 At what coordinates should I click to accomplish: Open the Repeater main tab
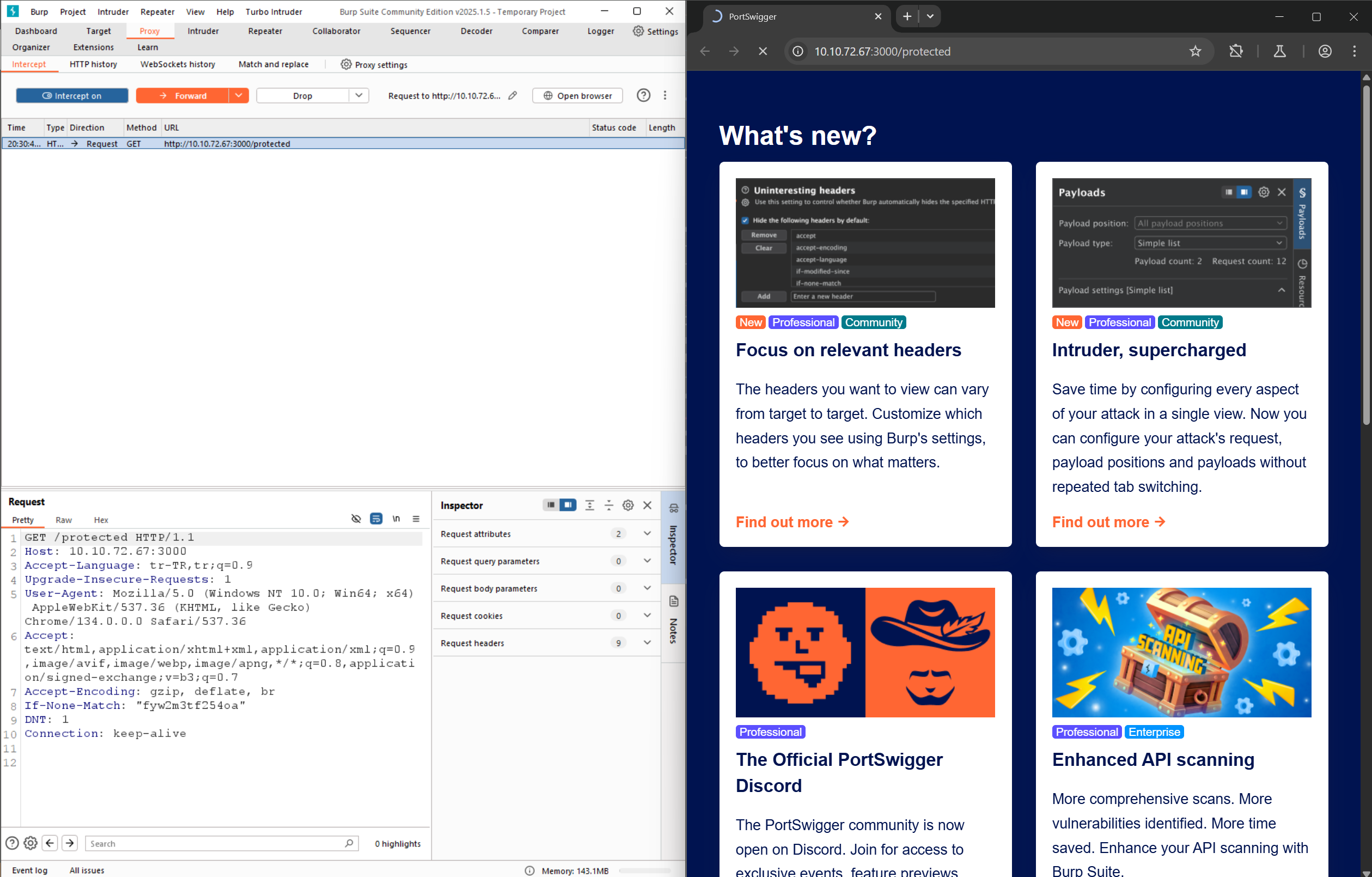(x=265, y=32)
